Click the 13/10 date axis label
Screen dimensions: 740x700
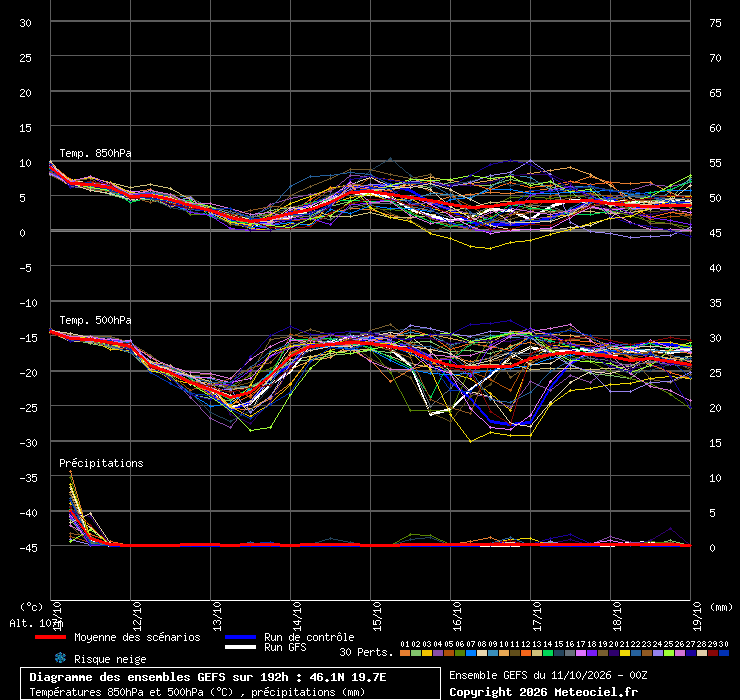pos(217,616)
